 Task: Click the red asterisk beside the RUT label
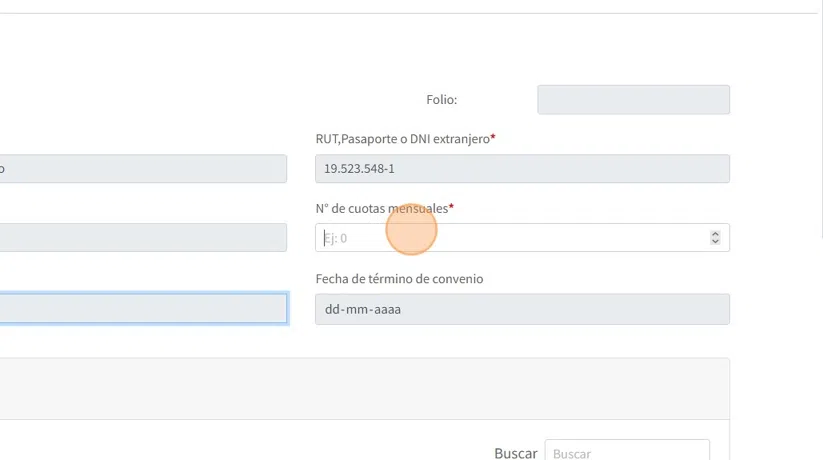(x=493, y=138)
